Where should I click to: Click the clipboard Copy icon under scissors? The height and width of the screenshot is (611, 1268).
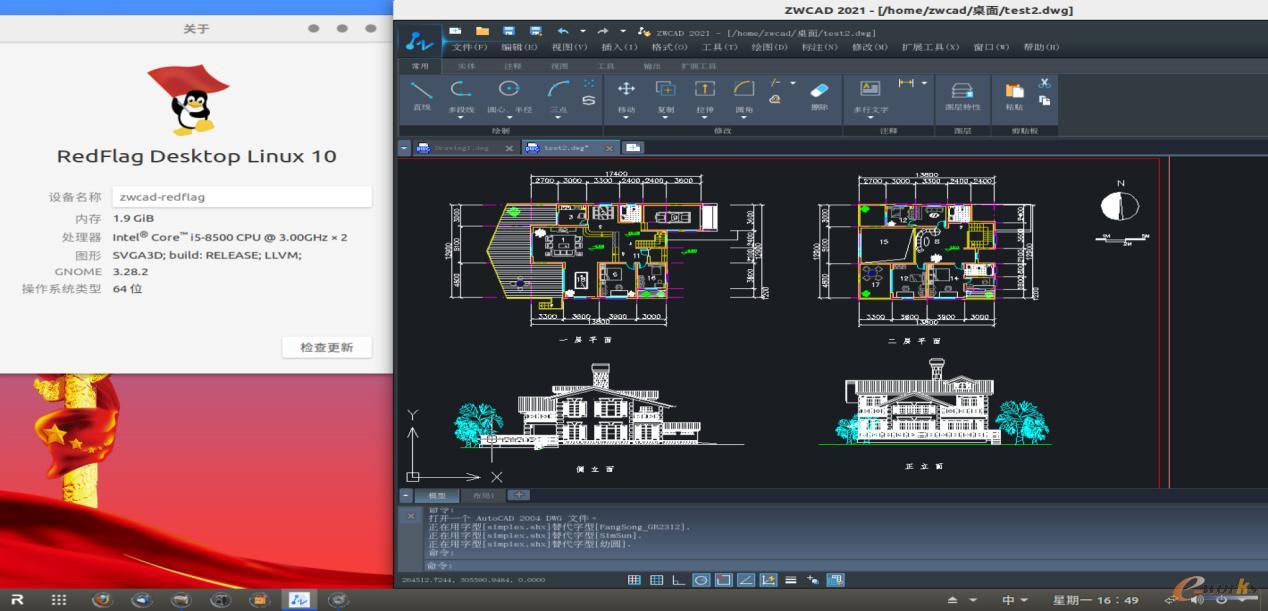[1044, 100]
